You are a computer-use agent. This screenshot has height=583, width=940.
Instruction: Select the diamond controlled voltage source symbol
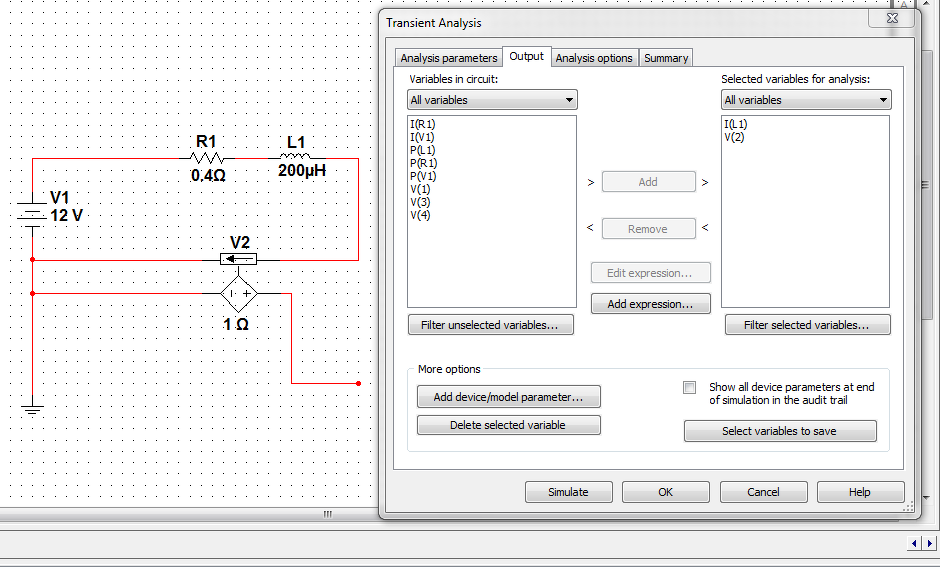(239, 294)
